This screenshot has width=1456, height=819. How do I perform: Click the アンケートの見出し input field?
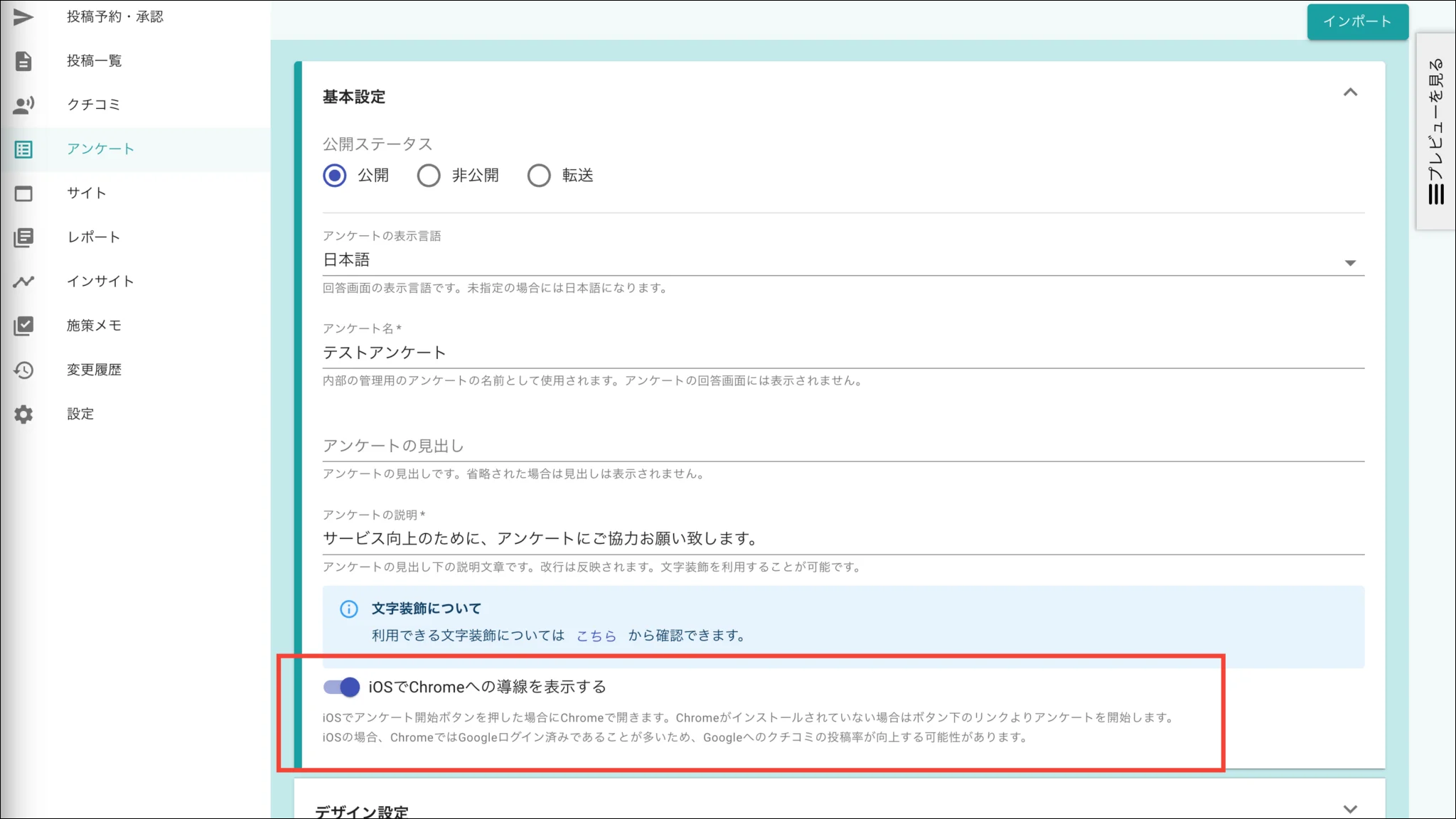843,446
